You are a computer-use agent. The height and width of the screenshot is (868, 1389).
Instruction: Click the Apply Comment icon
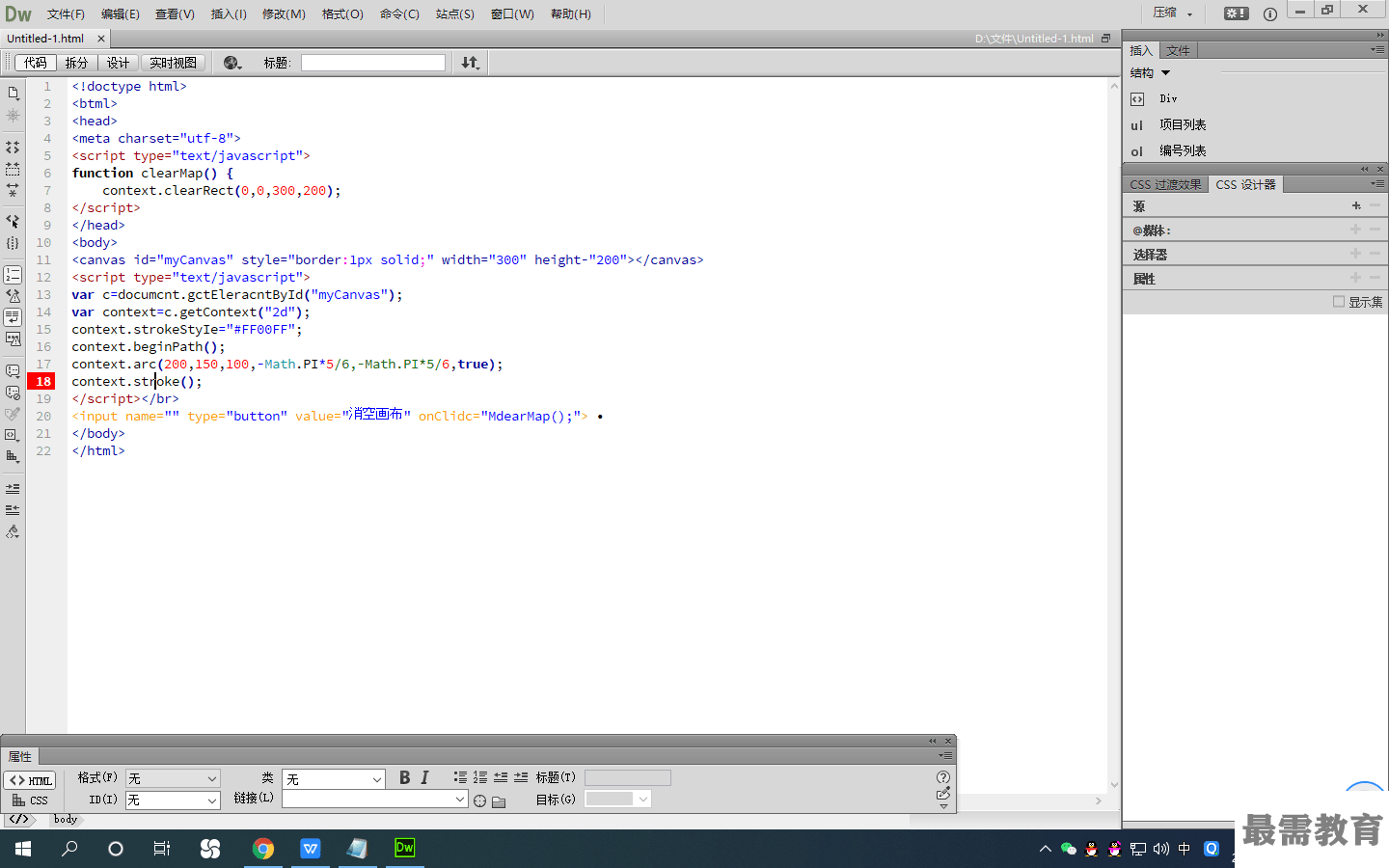coord(14,371)
